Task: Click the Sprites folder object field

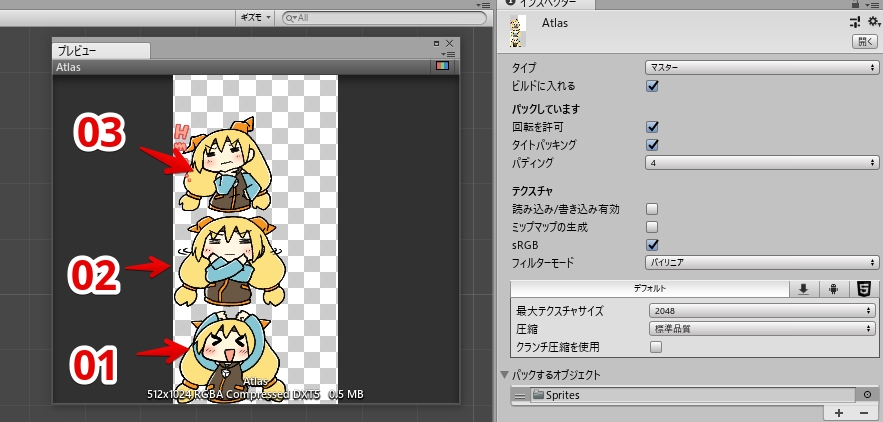Action: pyautogui.click(x=693, y=395)
